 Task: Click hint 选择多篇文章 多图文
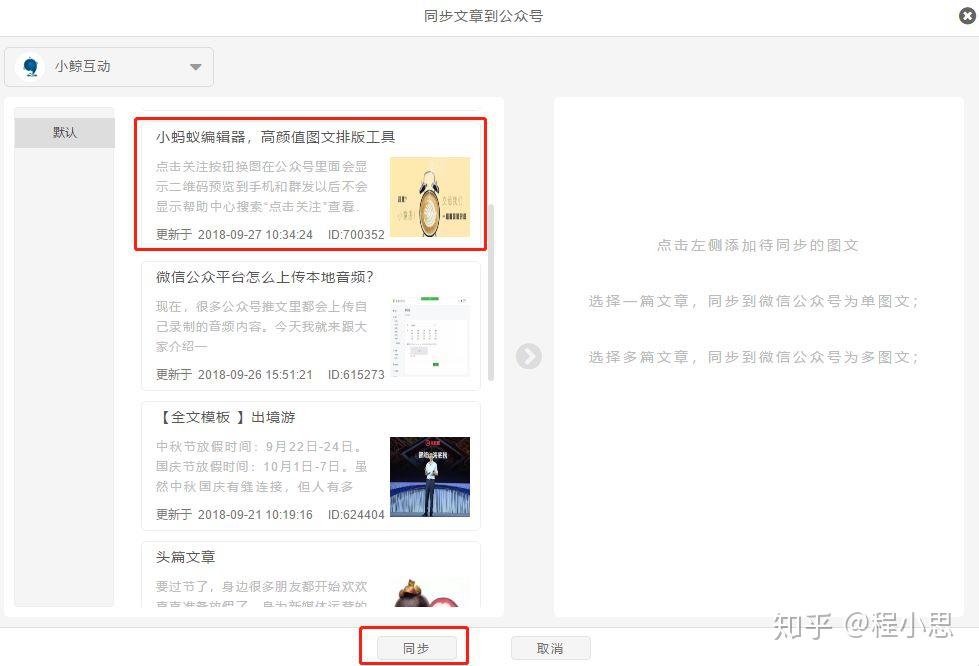click(754, 357)
